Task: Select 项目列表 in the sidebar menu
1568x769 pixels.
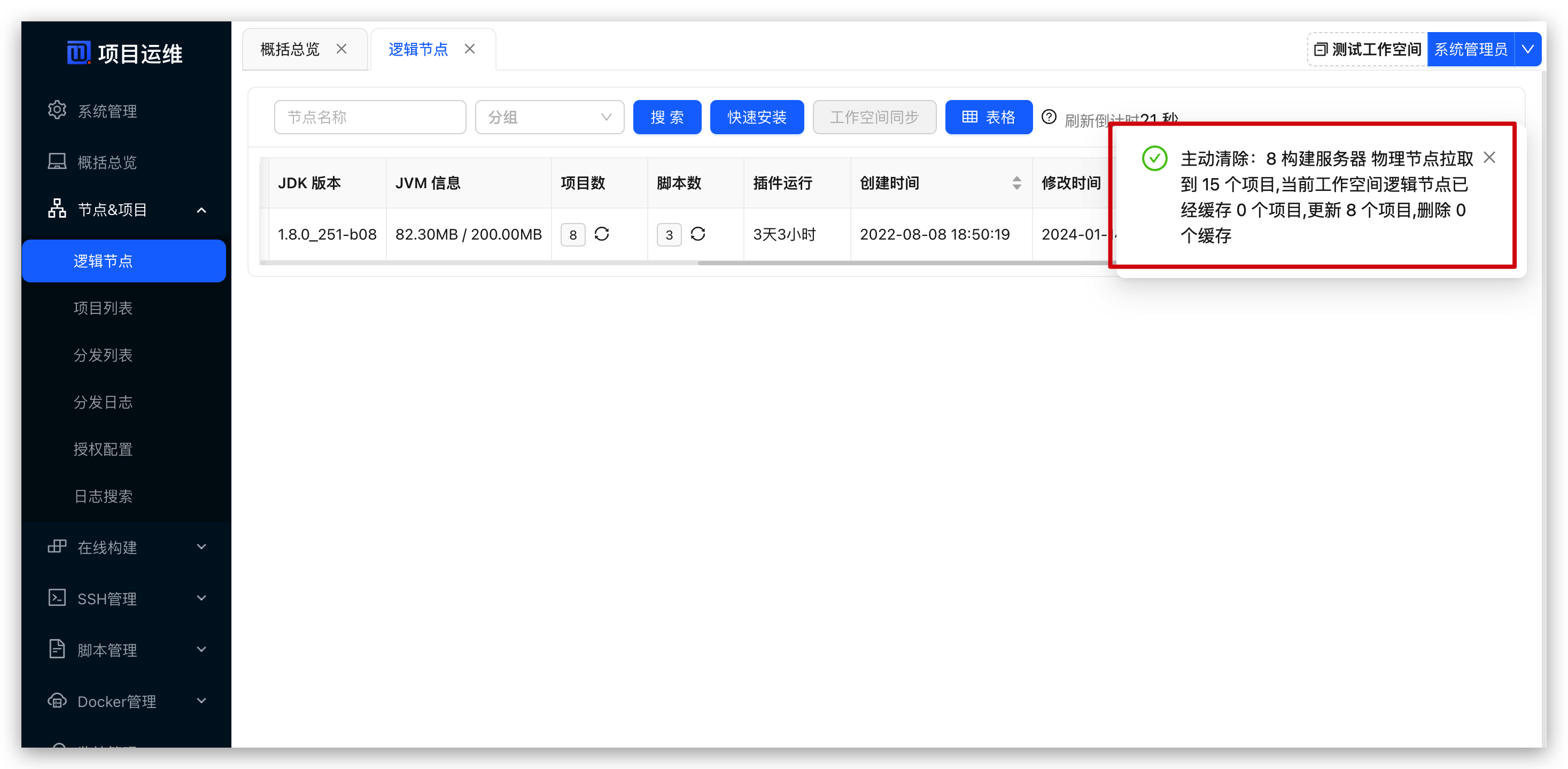Action: (x=104, y=307)
